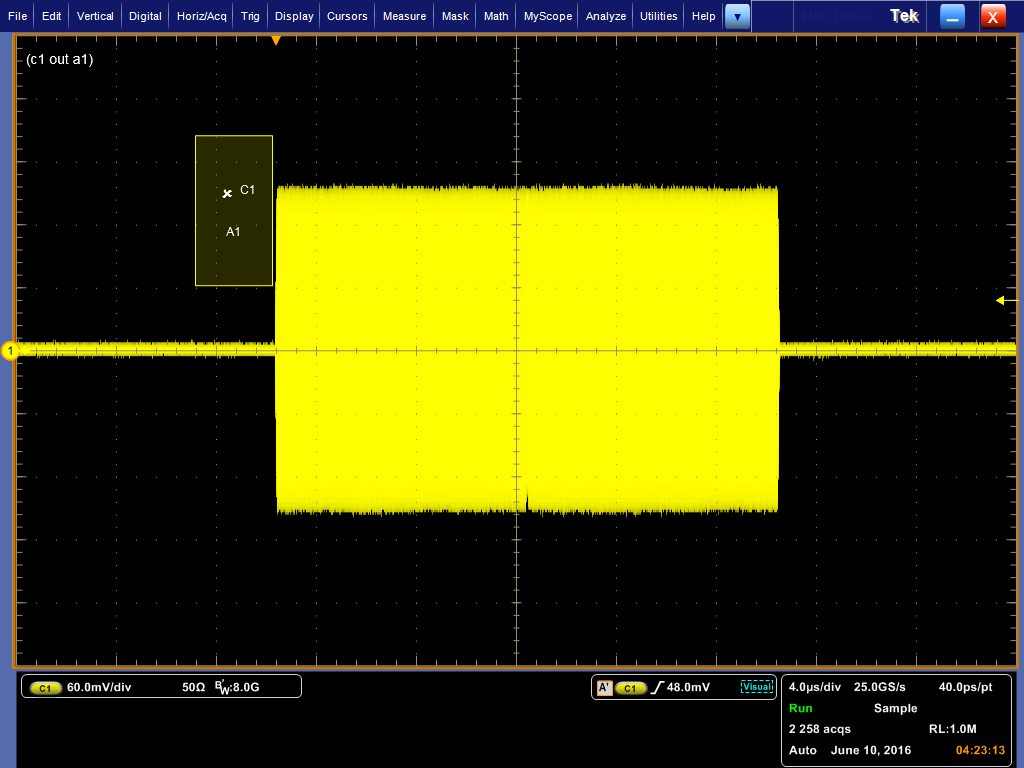Click Run status to stop acquisition
Screen dimensions: 1024x768
[x=799, y=708]
